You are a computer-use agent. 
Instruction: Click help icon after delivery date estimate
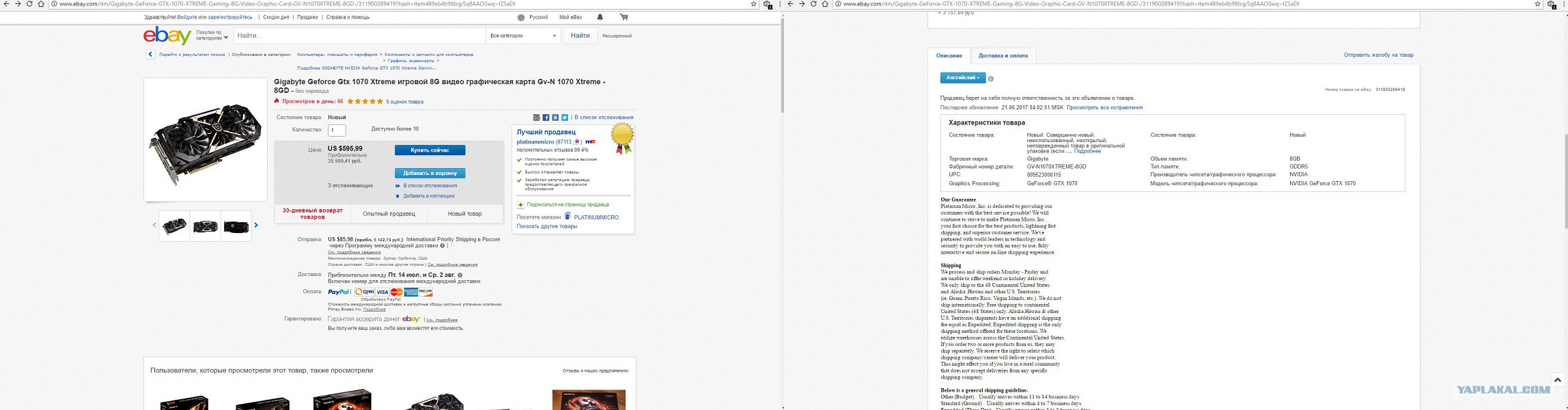pyautogui.click(x=460, y=275)
